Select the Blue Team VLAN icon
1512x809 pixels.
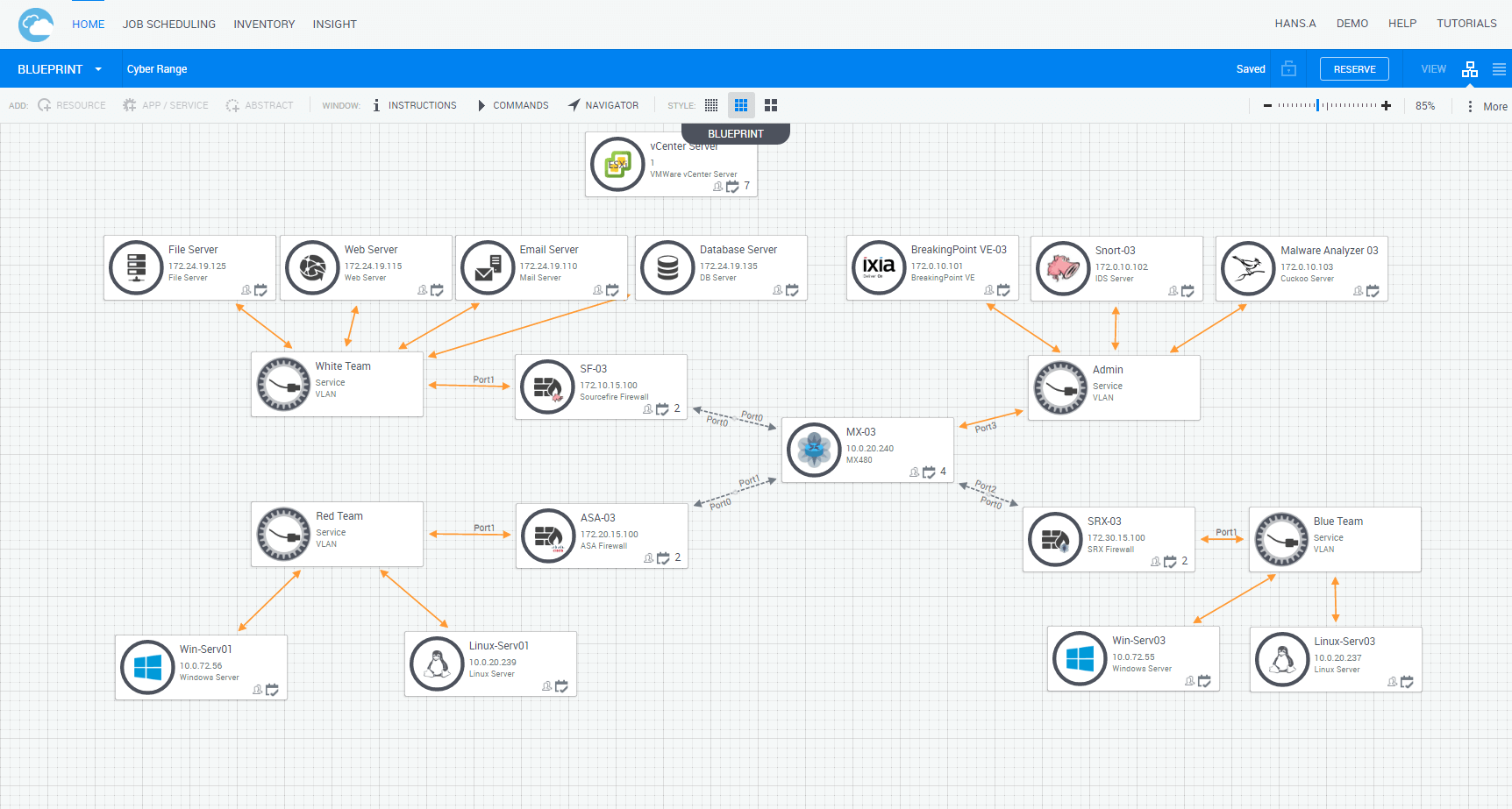click(1281, 539)
